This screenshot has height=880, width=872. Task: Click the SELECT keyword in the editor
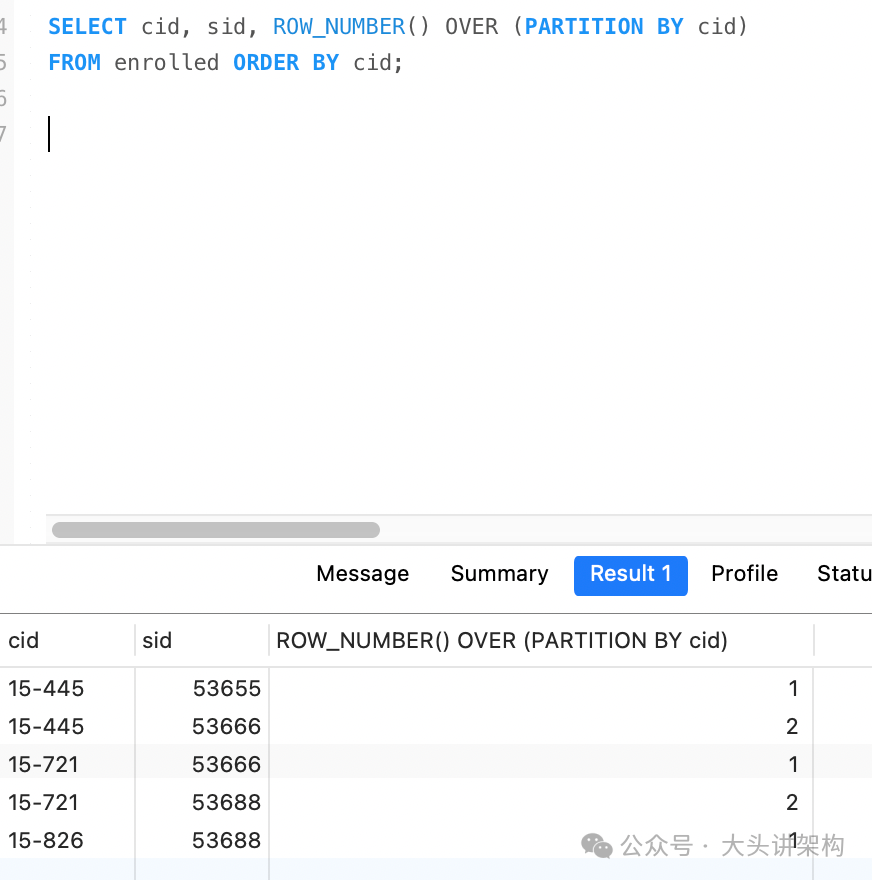pos(88,27)
